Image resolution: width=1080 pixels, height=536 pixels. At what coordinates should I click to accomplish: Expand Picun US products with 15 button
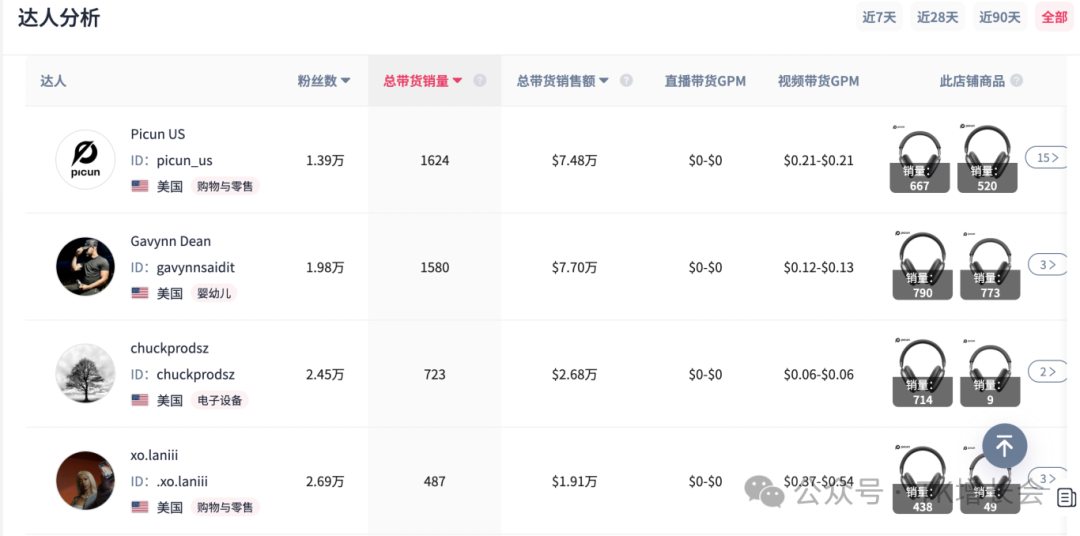click(1047, 158)
